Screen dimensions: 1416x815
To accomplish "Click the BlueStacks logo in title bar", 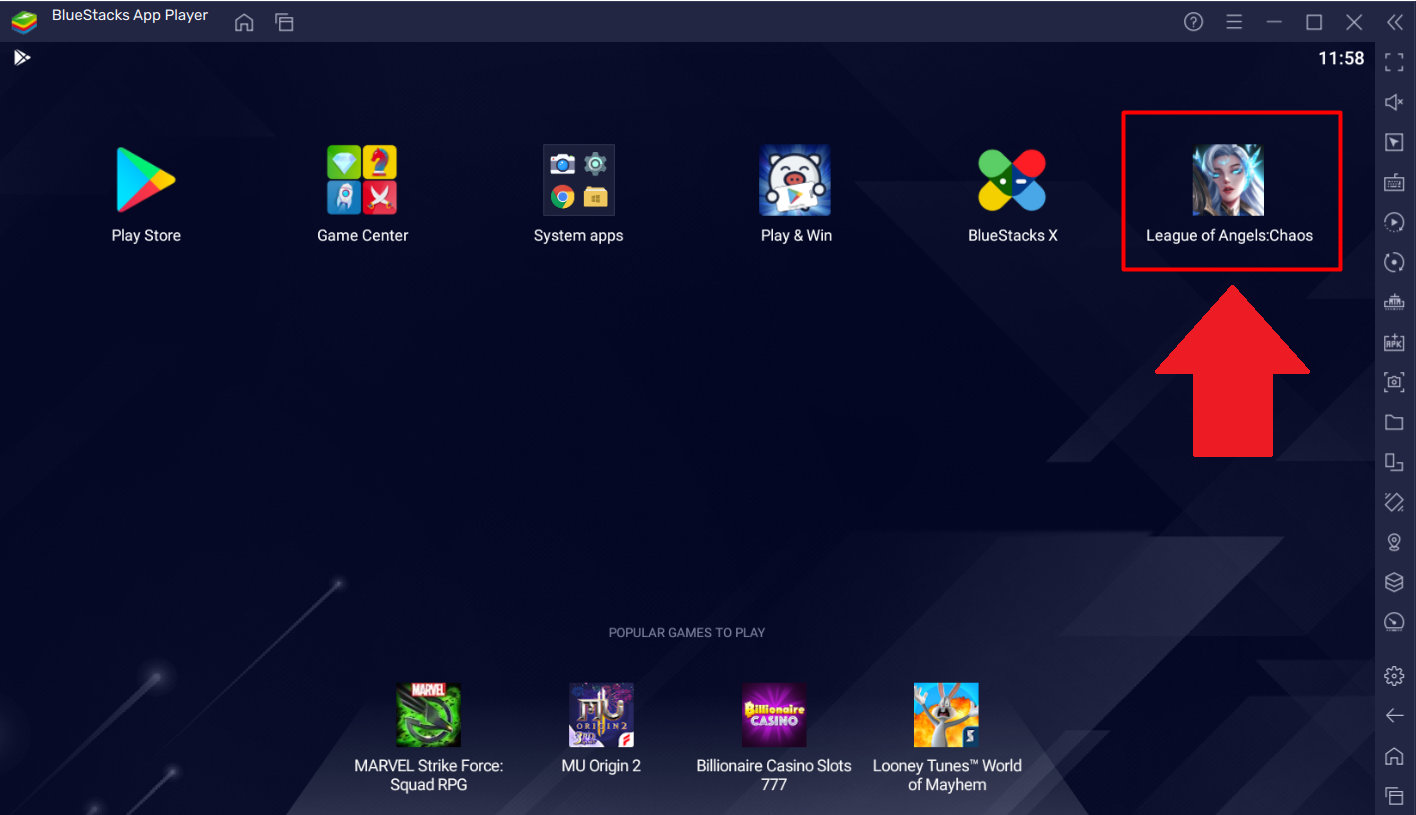I will pos(24,22).
